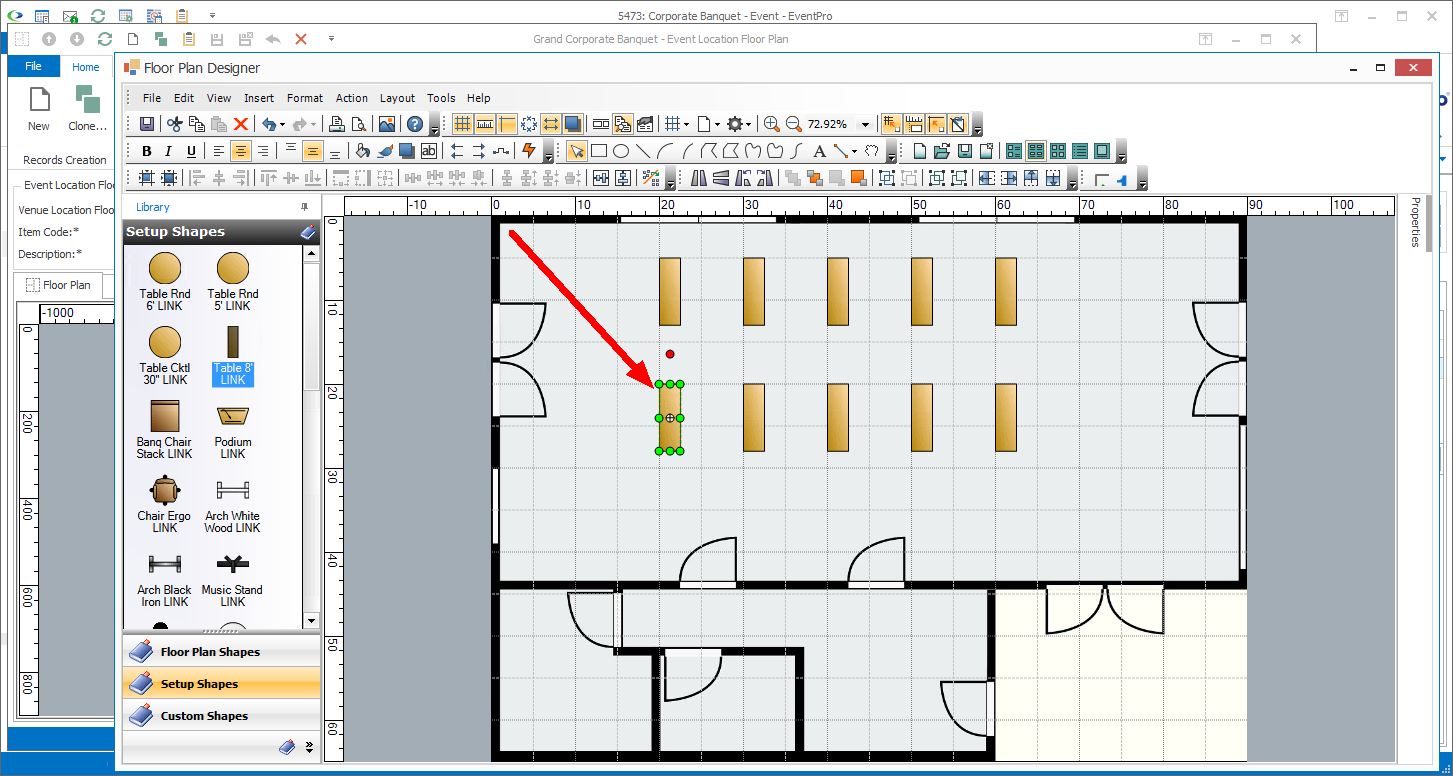
Task: Open the connector tool dropdown arrow
Action: [855, 151]
